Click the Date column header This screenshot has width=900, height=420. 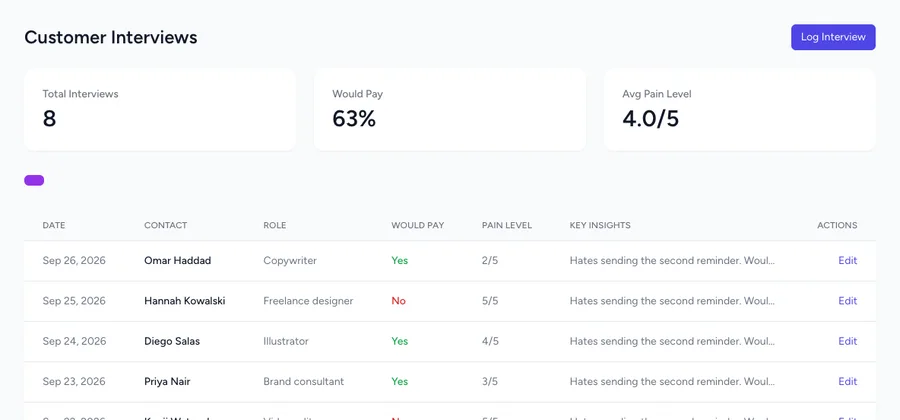coord(54,225)
